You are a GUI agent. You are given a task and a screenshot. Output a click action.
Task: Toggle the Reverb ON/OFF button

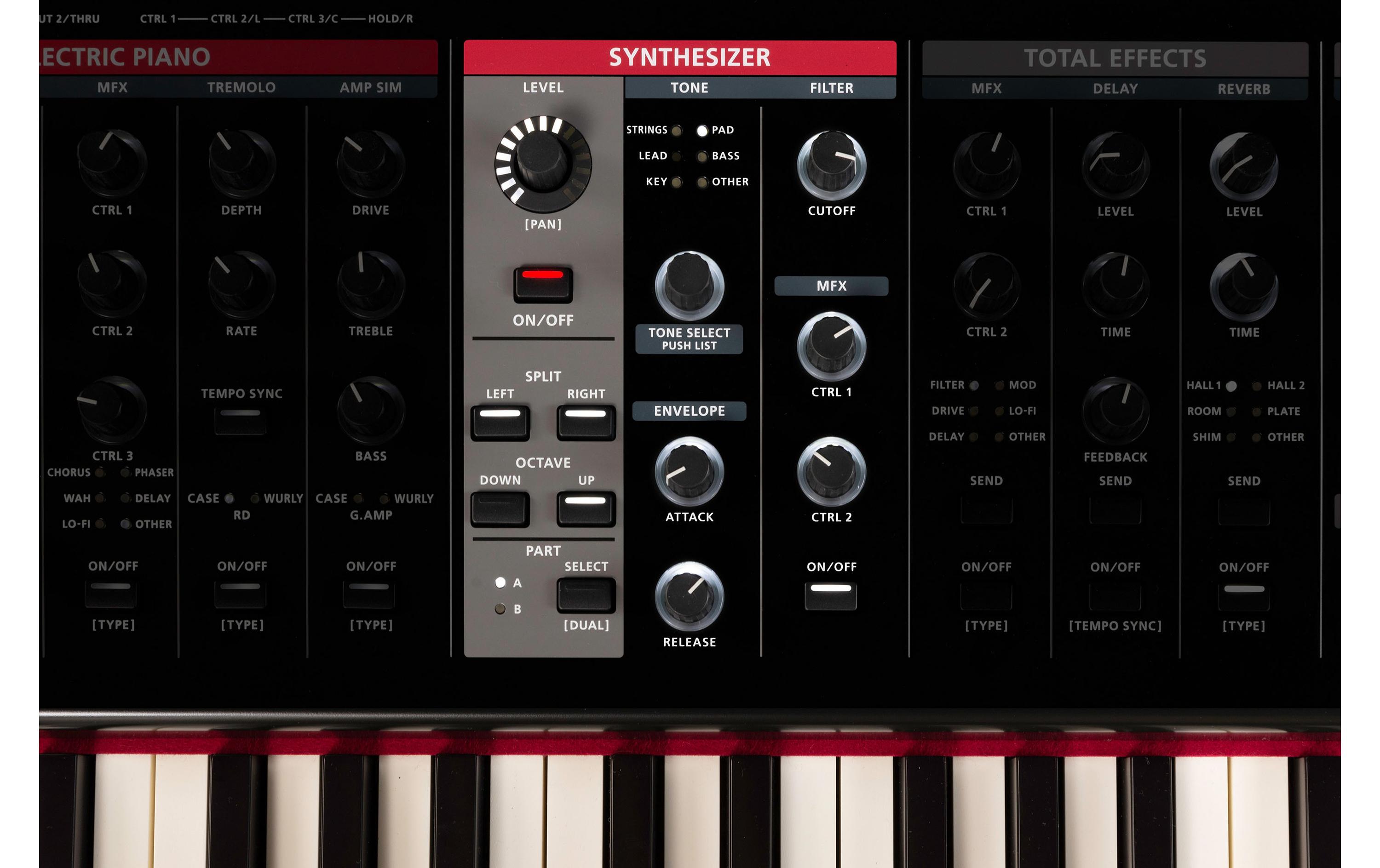[1243, 596]
